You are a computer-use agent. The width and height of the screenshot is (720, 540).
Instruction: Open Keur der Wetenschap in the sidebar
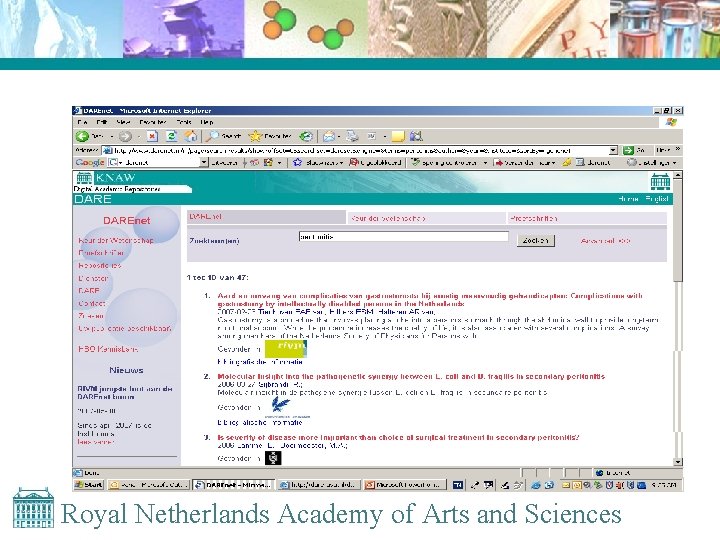tap(116, 240)
